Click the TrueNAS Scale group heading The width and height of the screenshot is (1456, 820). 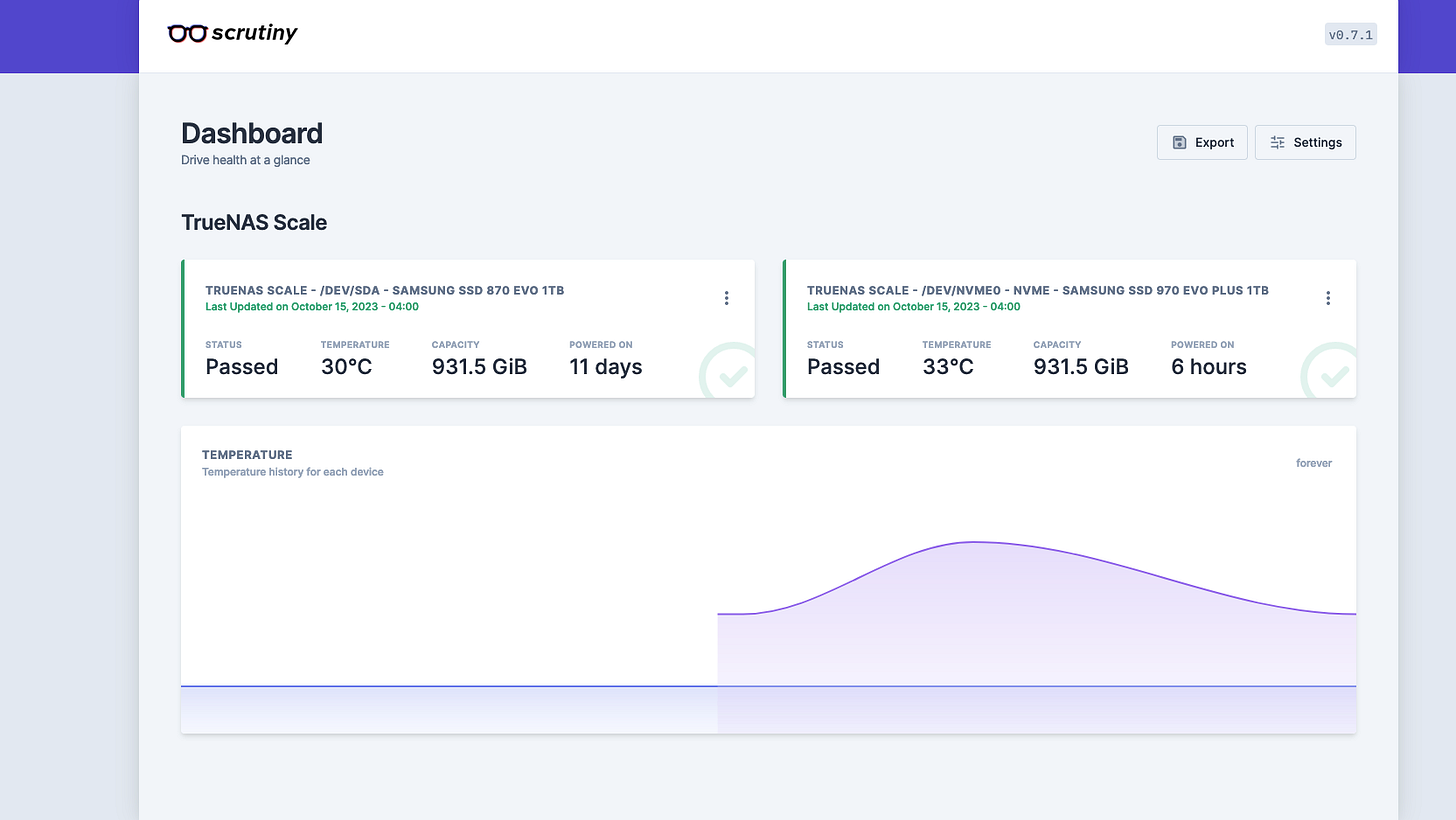254,222
